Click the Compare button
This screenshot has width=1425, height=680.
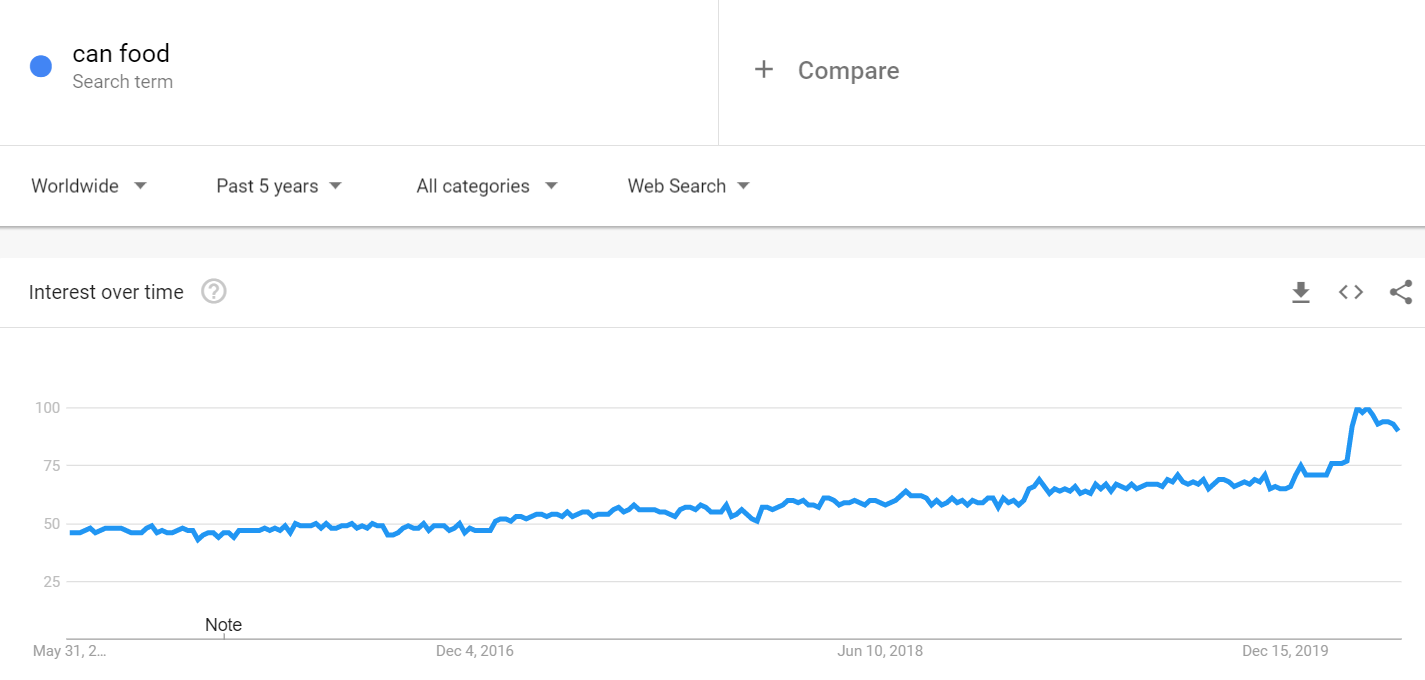848,71
